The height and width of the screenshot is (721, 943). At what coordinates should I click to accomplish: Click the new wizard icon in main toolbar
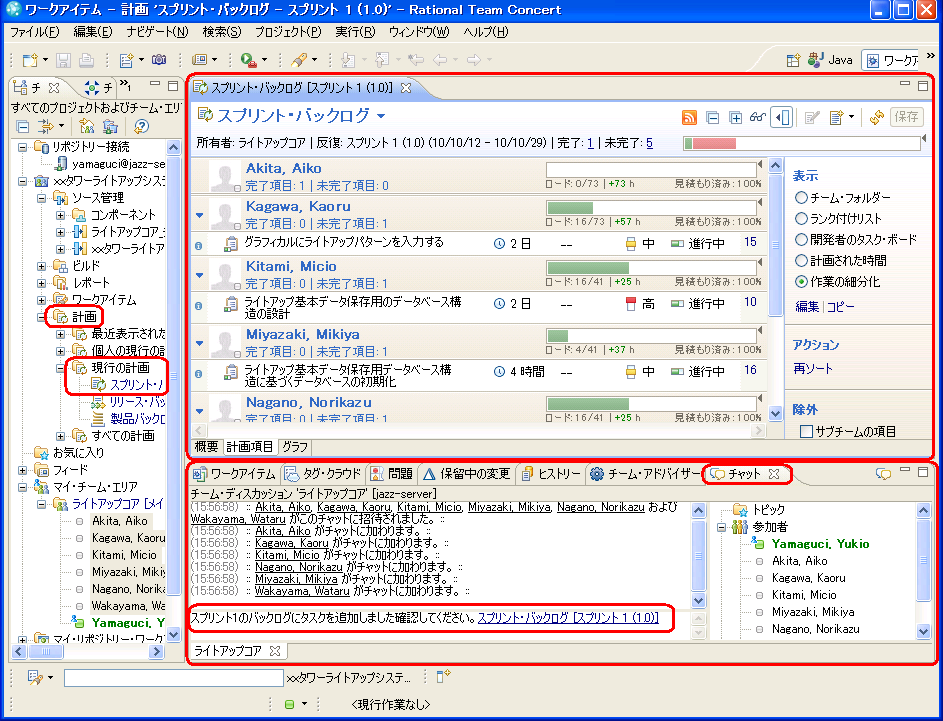click(x=30, y=60)
